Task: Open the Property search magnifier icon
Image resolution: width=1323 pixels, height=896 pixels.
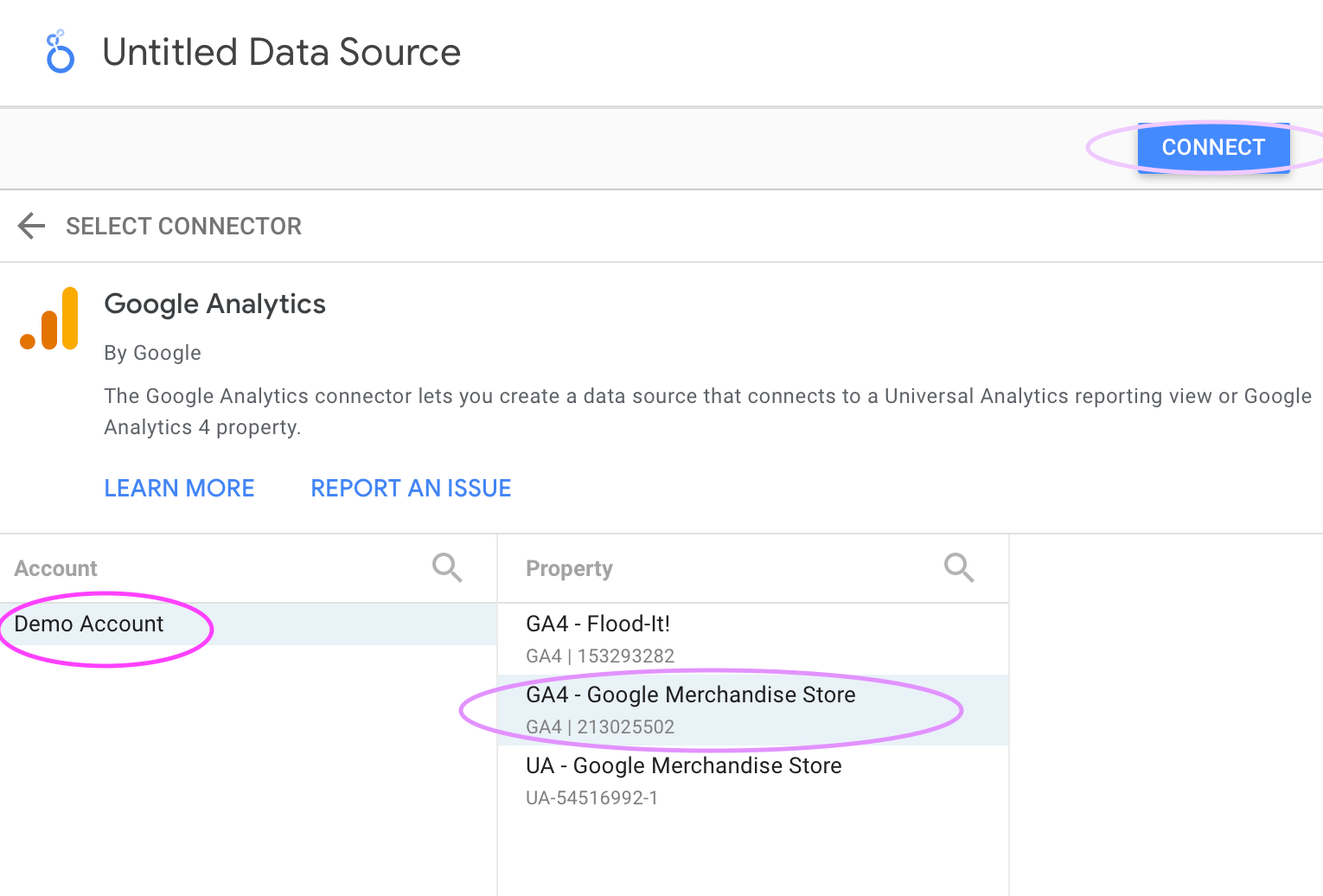Action: 959,568
